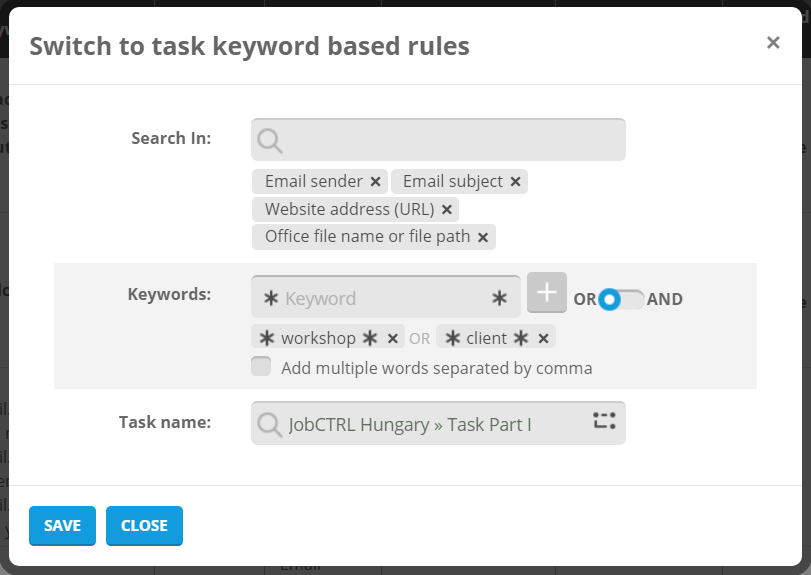811x575 pixels.
Task: Enable adding multiple words separated by comma
Action: (261, 367)
